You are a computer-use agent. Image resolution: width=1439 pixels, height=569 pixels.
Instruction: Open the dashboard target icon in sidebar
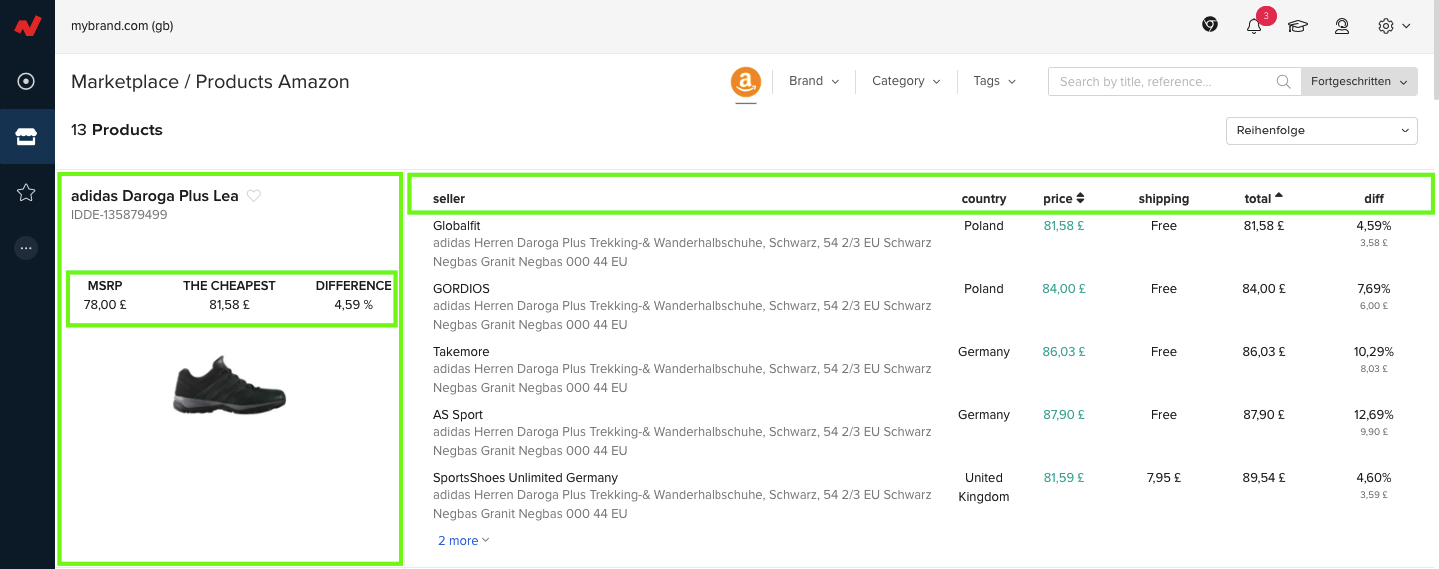coord(27,81)
